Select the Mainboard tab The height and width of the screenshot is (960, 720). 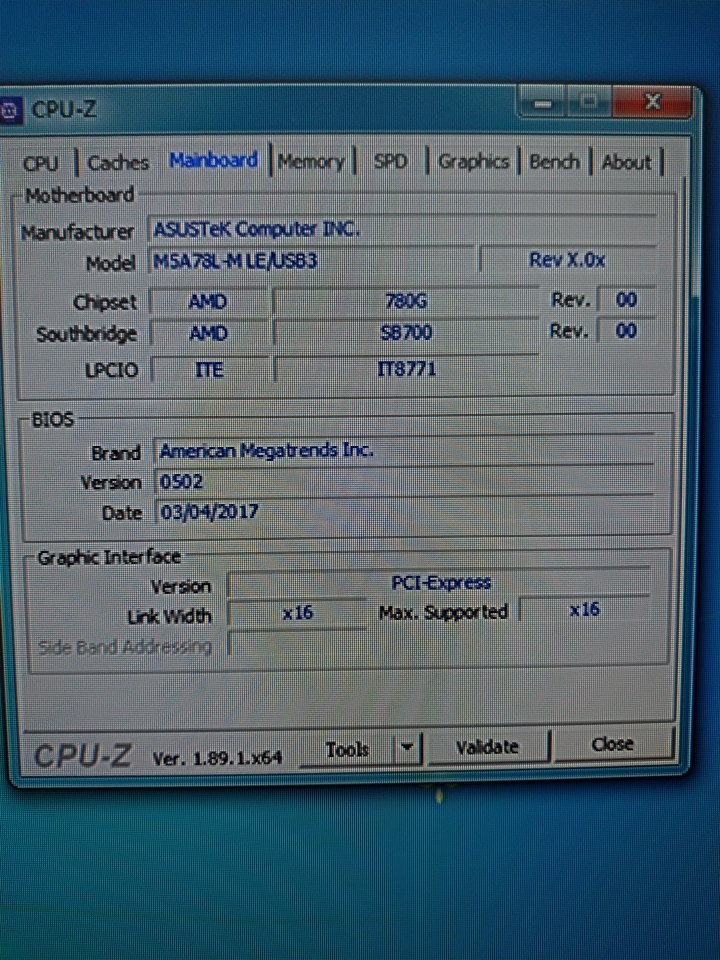[x=213, y=160]
